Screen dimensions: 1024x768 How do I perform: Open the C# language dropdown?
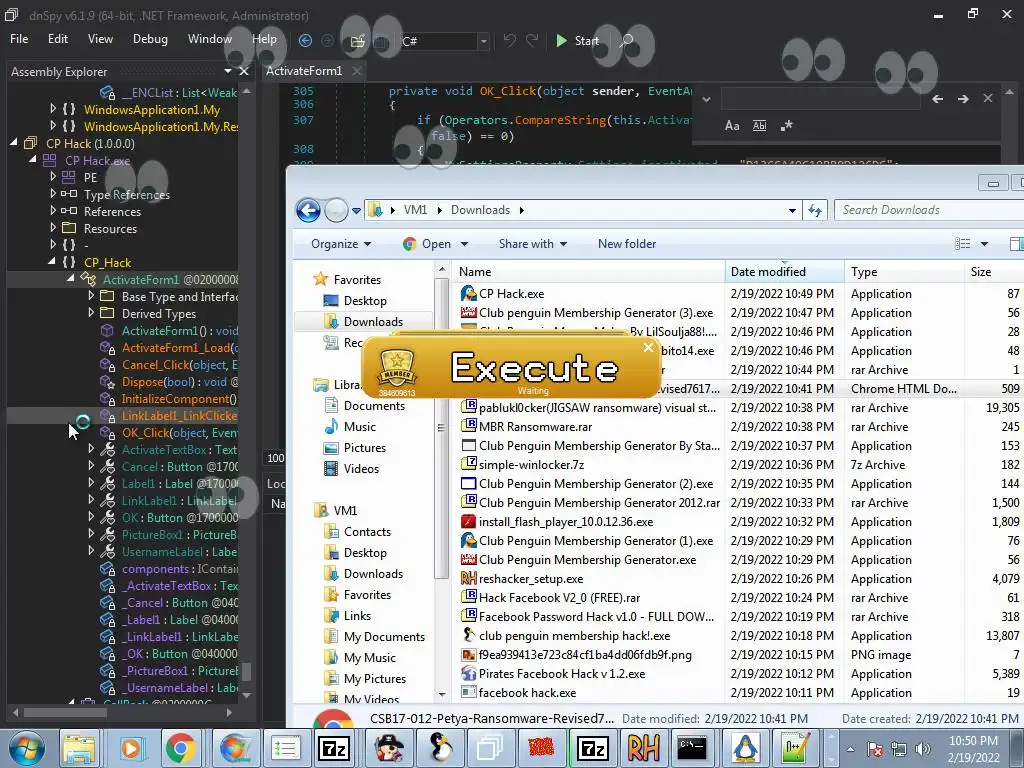click(483, 41)
